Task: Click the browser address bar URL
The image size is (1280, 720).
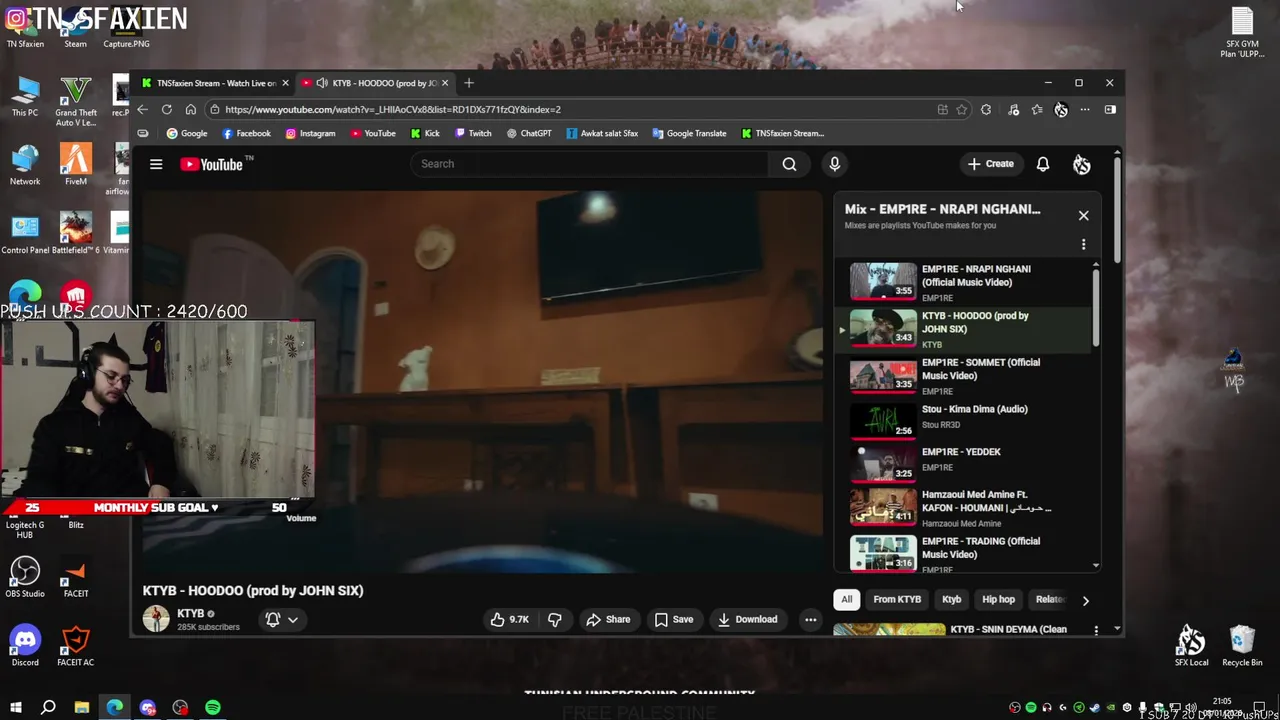Action: (393, 109)
